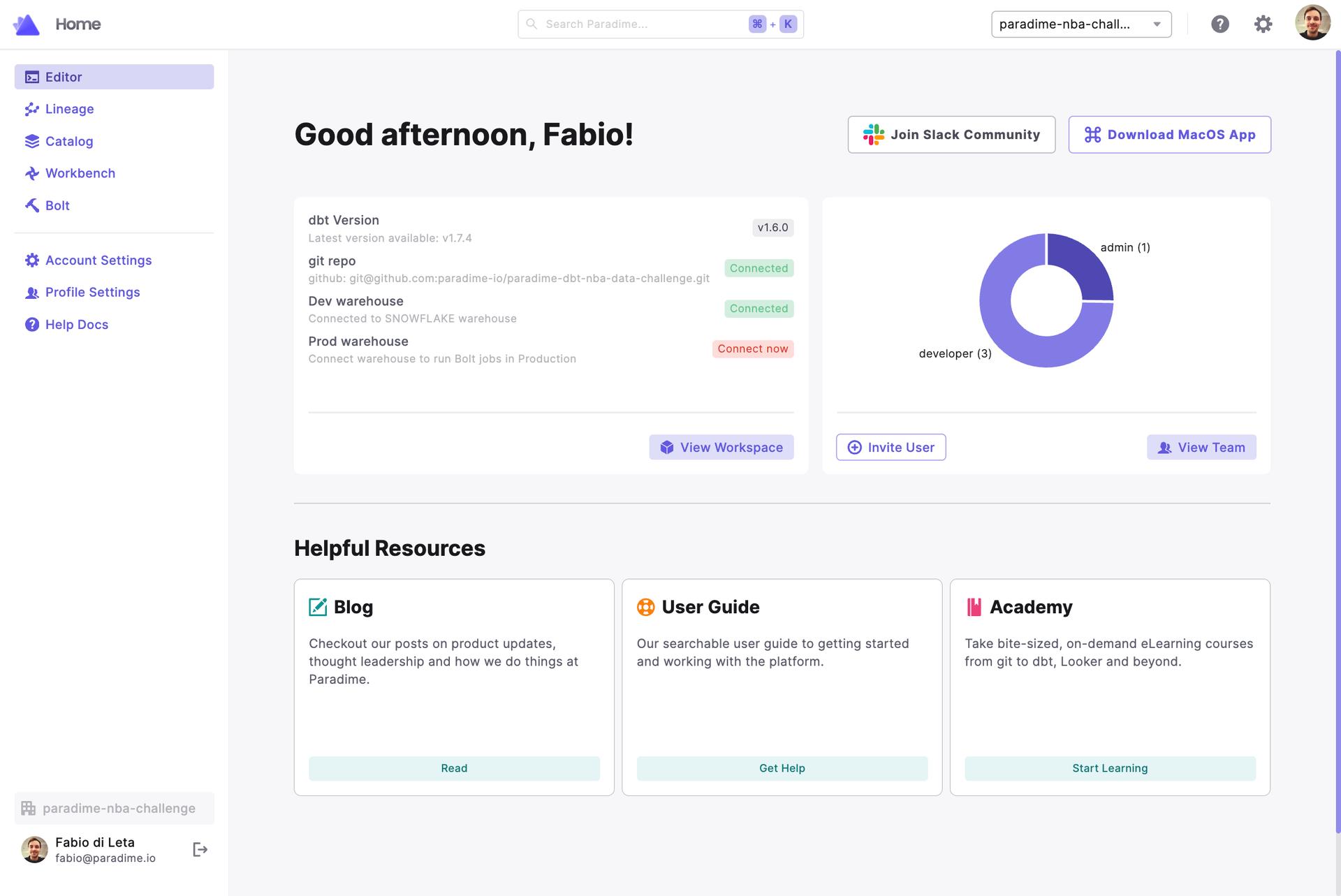The image size is (1341, 896).
Task: Go to Account Settings in sidebar
Action: (98, 260)
